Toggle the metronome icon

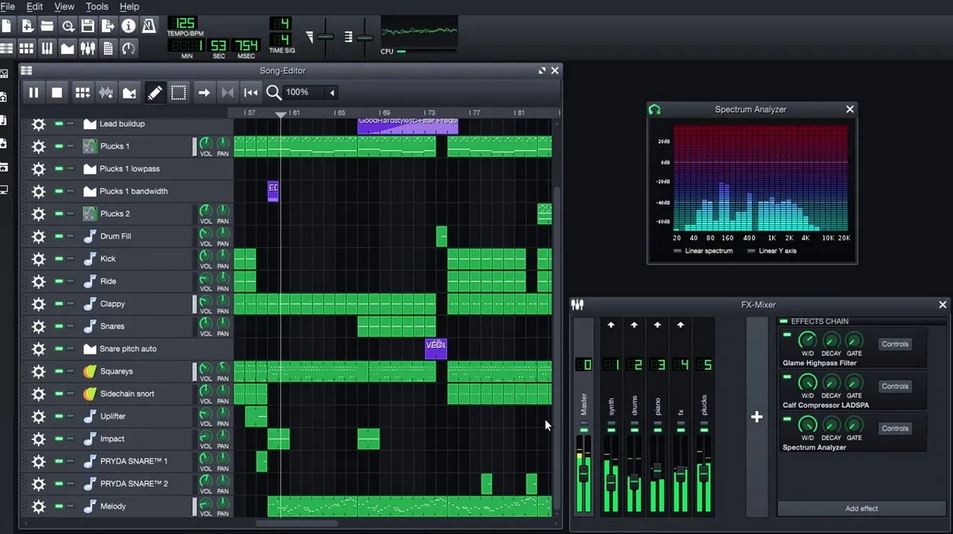click(148, 26)
